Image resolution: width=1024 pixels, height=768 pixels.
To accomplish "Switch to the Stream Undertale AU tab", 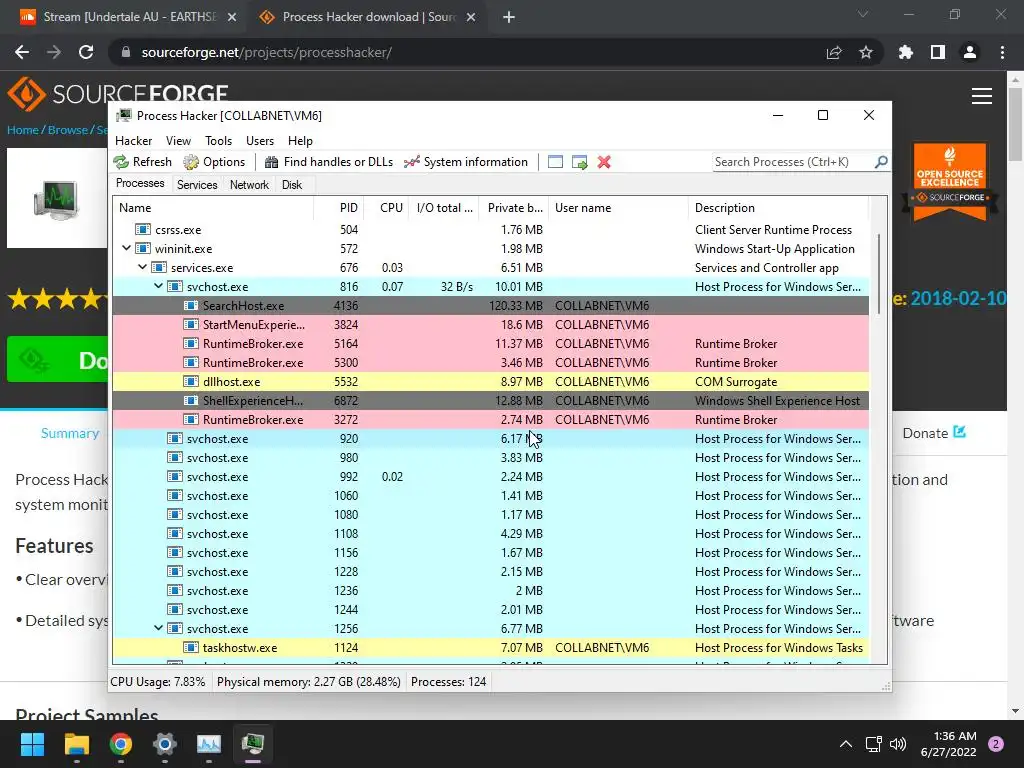I will point(127,17).
